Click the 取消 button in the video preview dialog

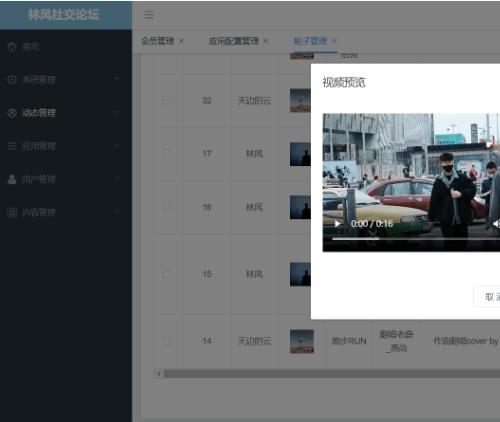pyautogui.click(x=487, y=297)
